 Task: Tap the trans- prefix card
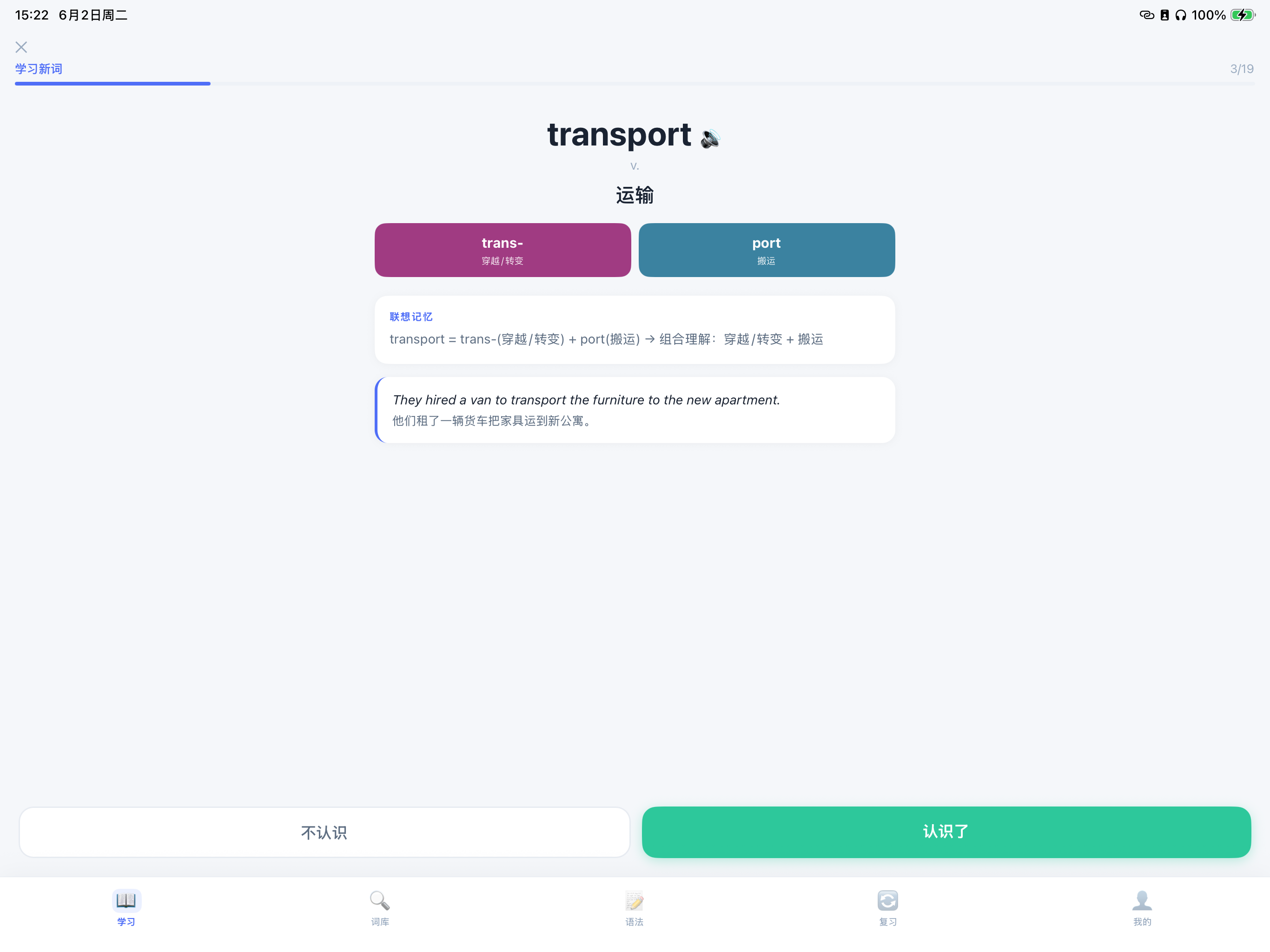[x=503, y=251]
